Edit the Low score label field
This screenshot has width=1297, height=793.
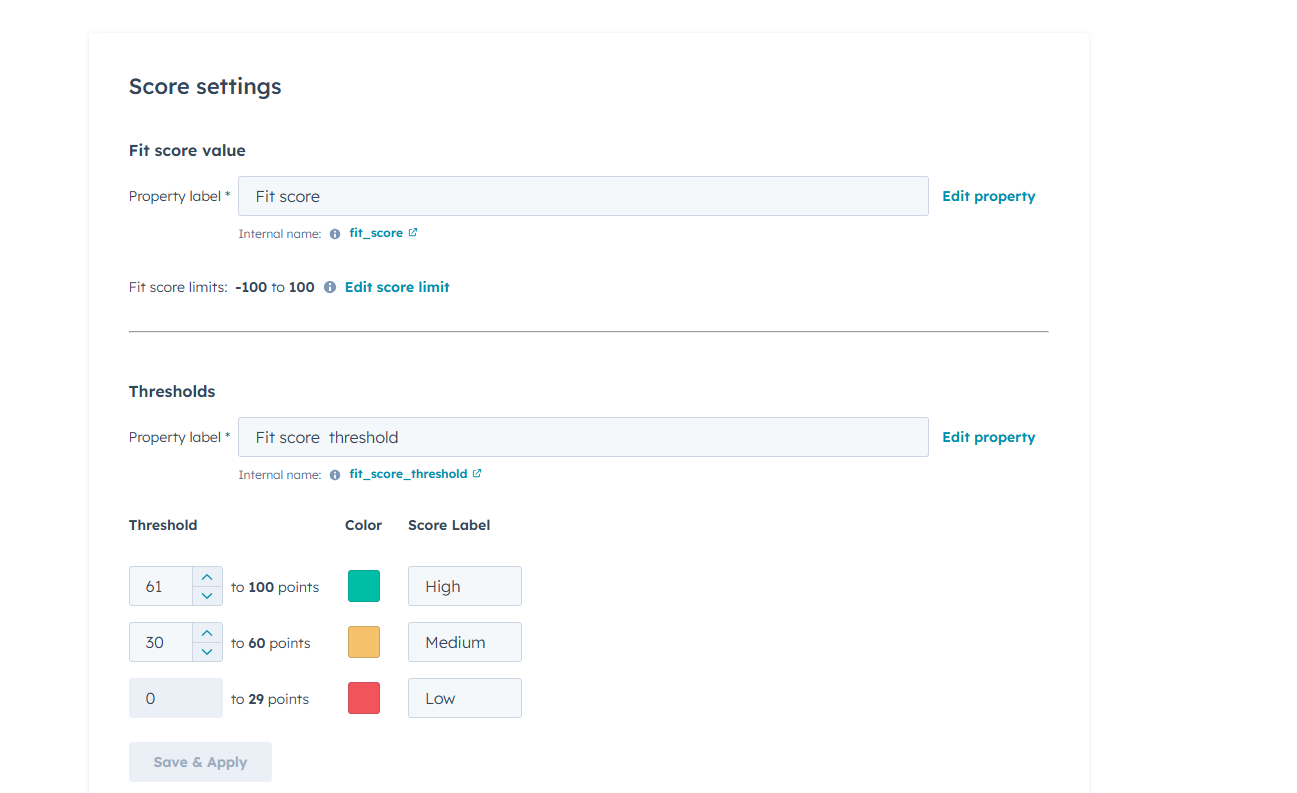[x=465, y=698]
